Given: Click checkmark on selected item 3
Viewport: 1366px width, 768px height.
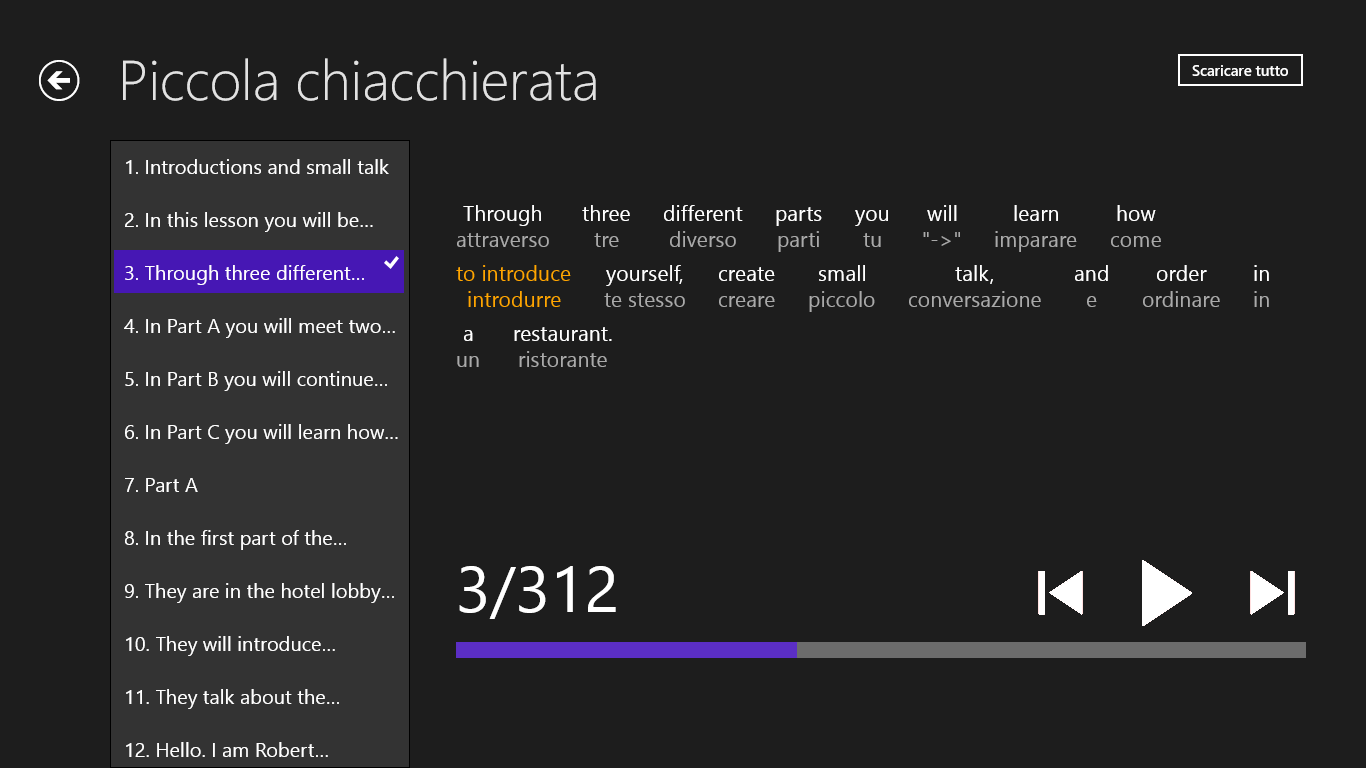Looking at the screenshot, I should tap(391, 263).
